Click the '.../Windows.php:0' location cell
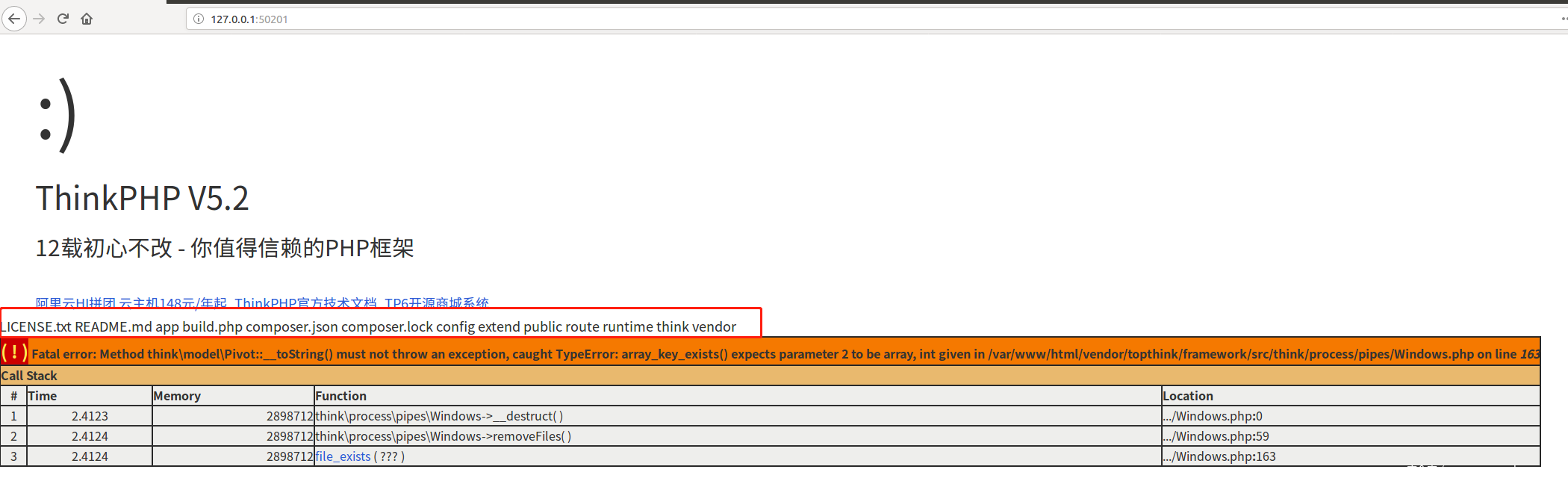 [x=1351, y=416]
